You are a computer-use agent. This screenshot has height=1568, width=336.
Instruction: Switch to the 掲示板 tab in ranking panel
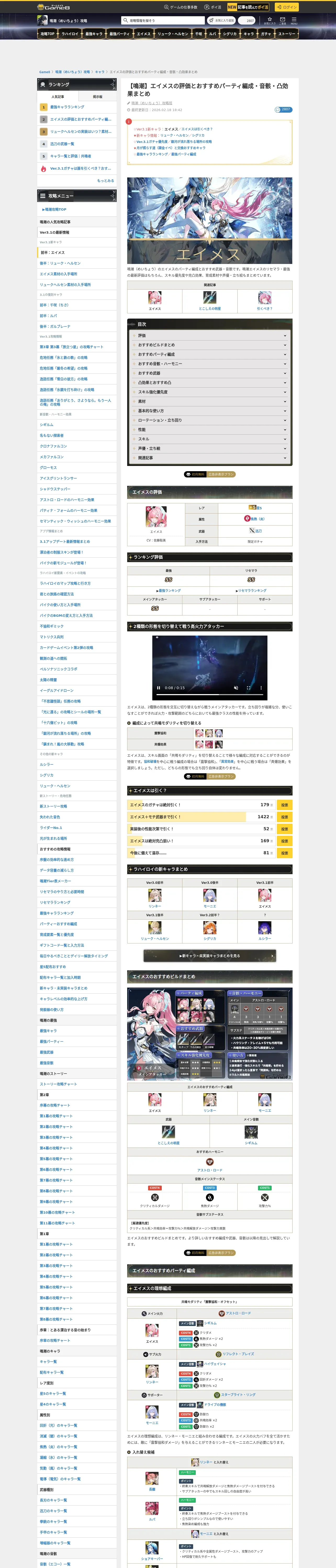[x=97, y=96]
